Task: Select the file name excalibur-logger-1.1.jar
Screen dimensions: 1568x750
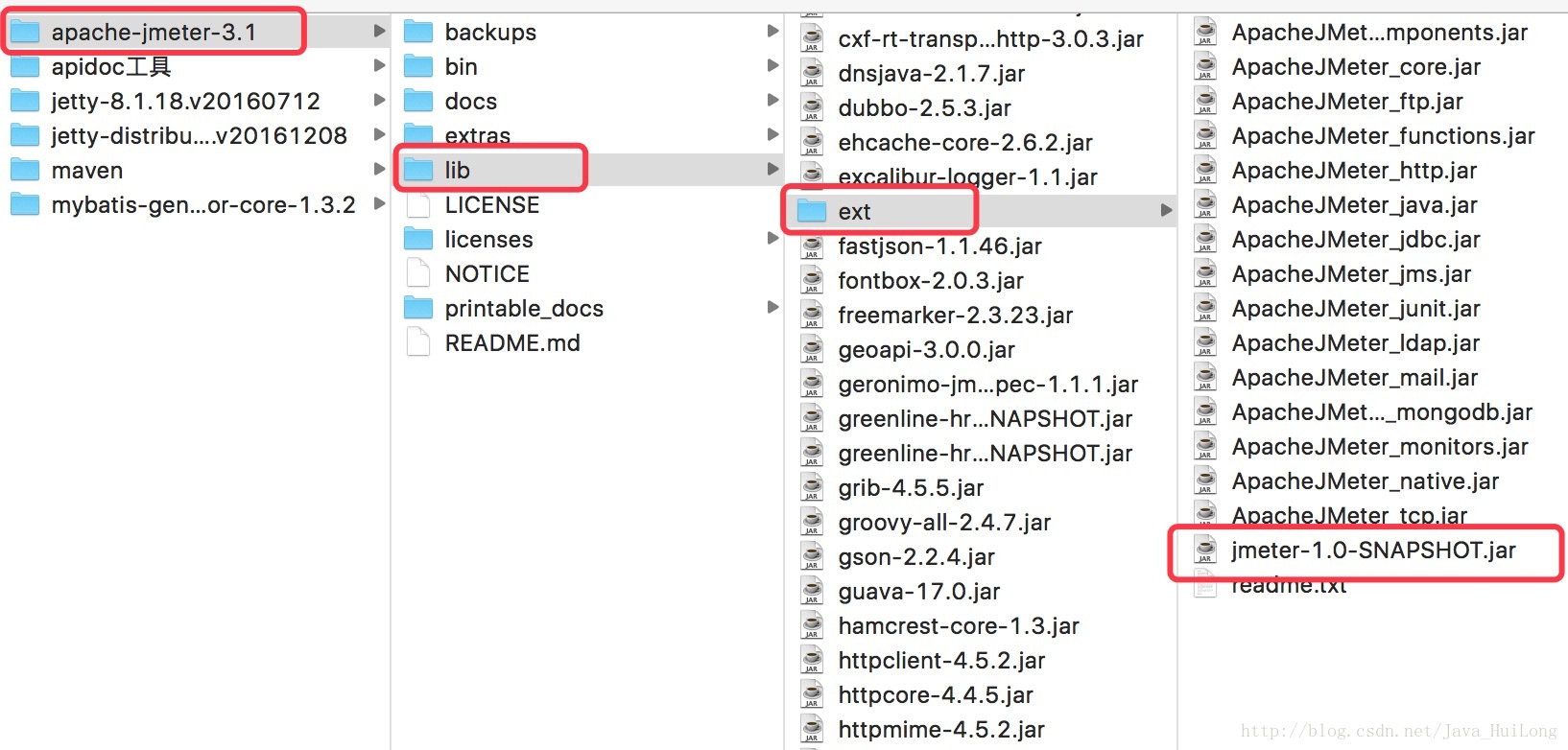Action: tap(967, 176)
